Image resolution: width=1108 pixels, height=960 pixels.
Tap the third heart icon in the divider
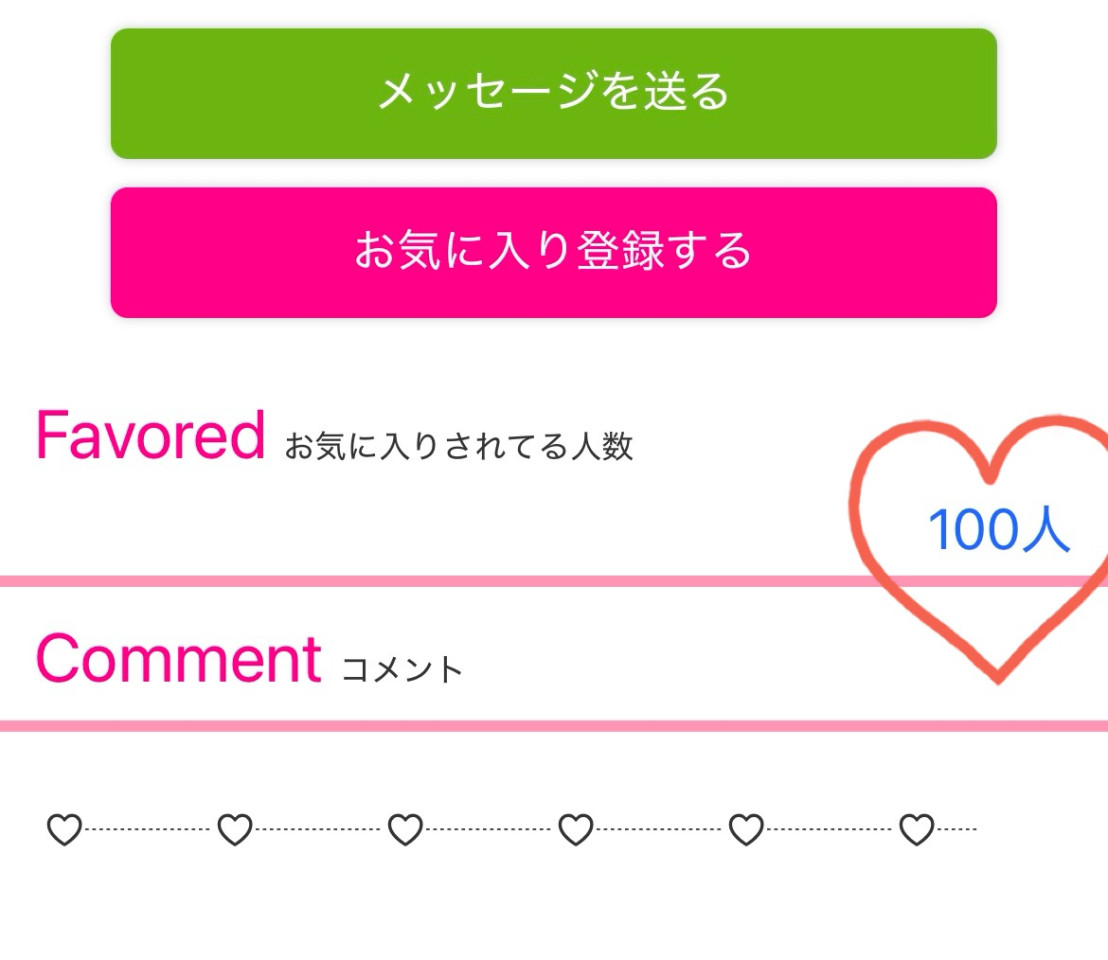coord(405,829)
